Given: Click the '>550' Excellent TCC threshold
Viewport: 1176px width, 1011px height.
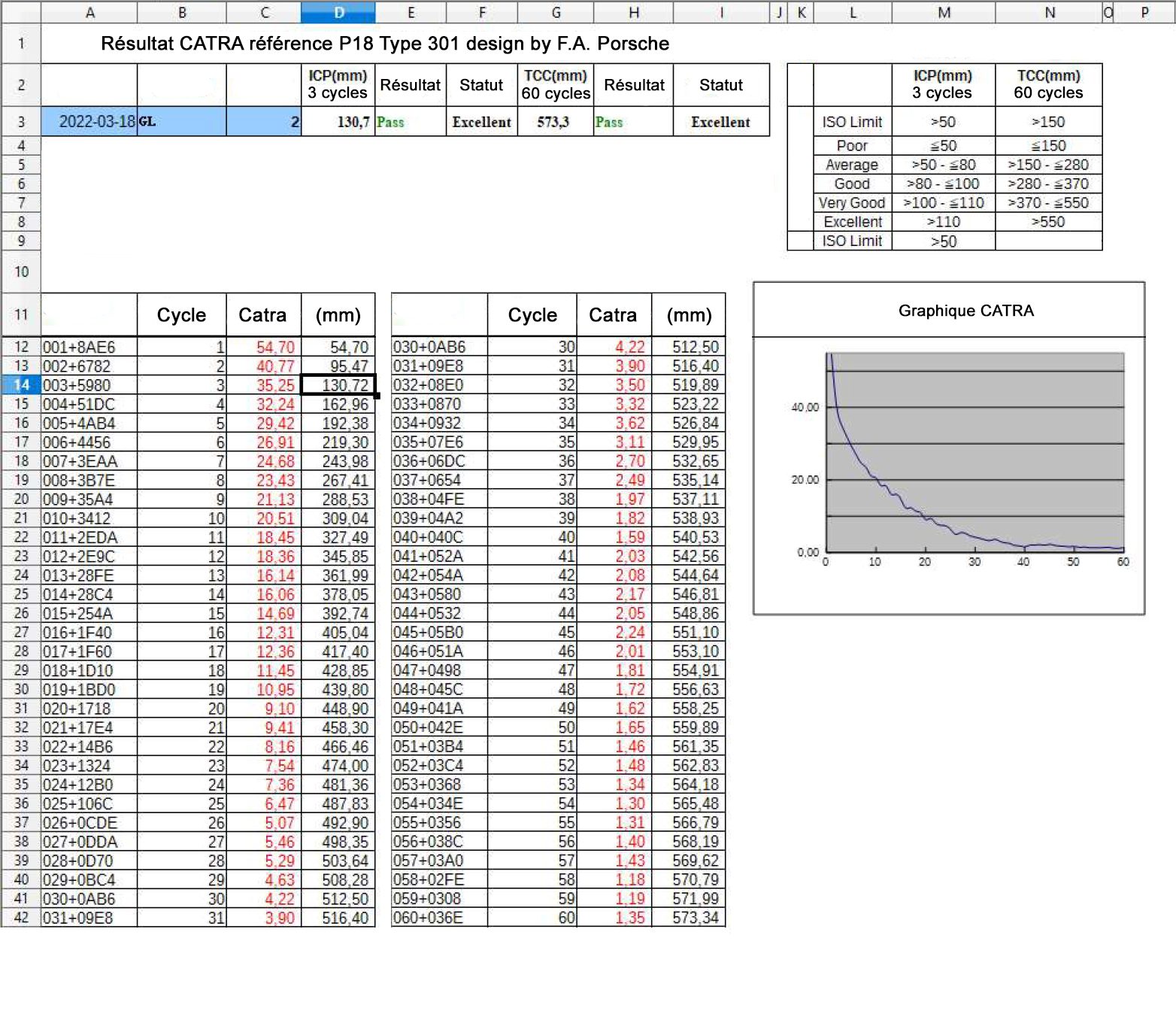Looking at the screenshot, I should (1048, 222).
